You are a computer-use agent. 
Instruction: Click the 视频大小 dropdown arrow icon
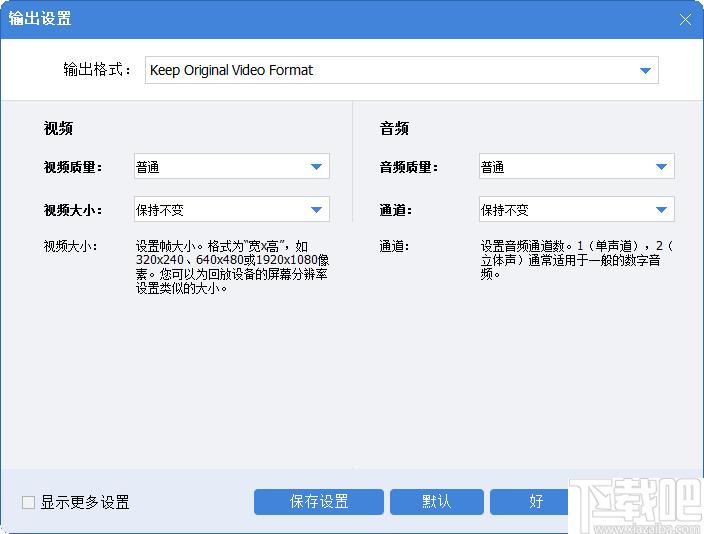click(x=316, y=210)
